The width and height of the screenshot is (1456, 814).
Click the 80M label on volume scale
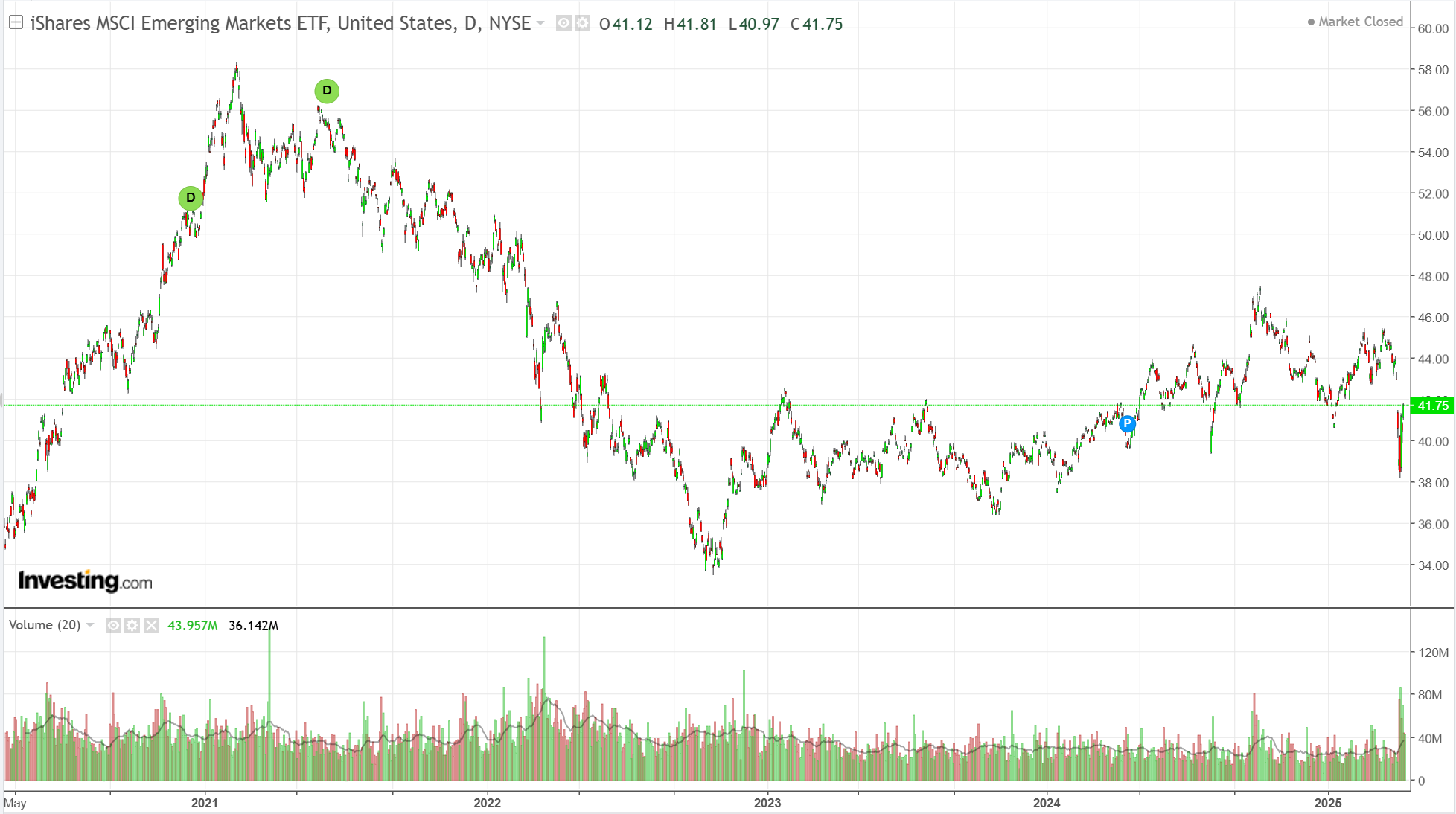click(1430, 695)
